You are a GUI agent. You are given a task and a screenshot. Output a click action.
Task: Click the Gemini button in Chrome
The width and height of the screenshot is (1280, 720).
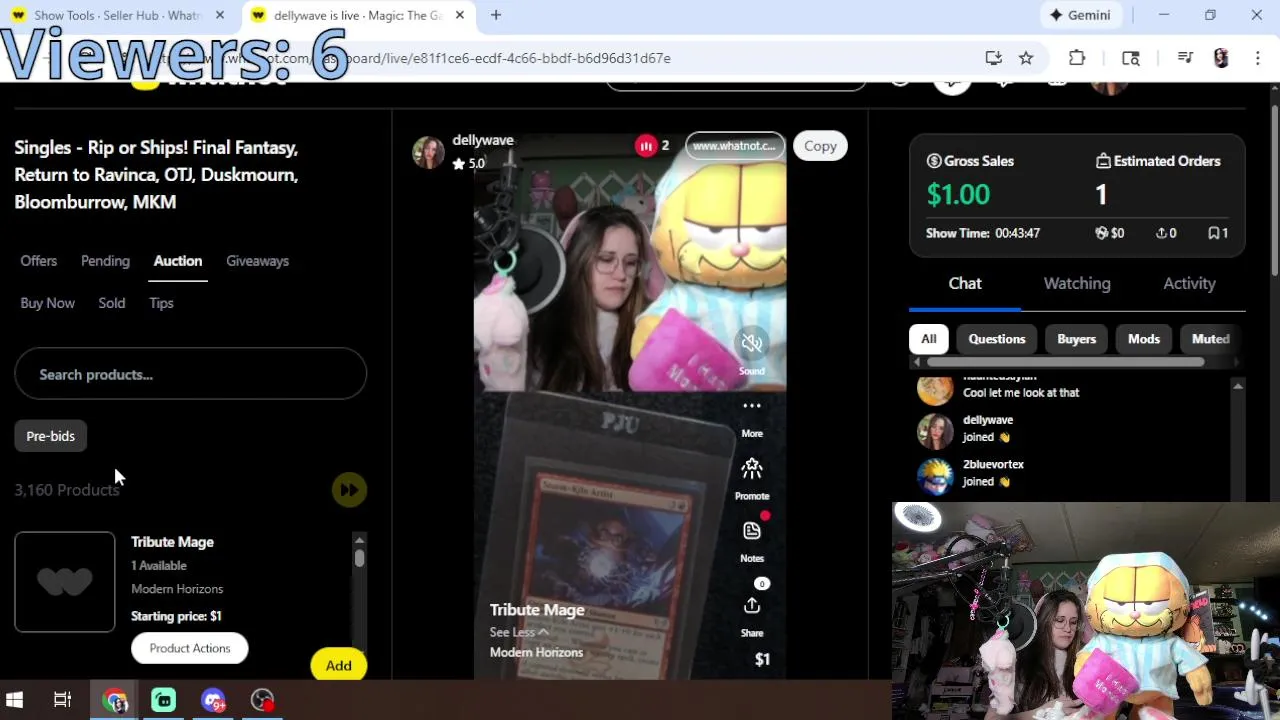pyautogui.click(x=1080, y=15)
